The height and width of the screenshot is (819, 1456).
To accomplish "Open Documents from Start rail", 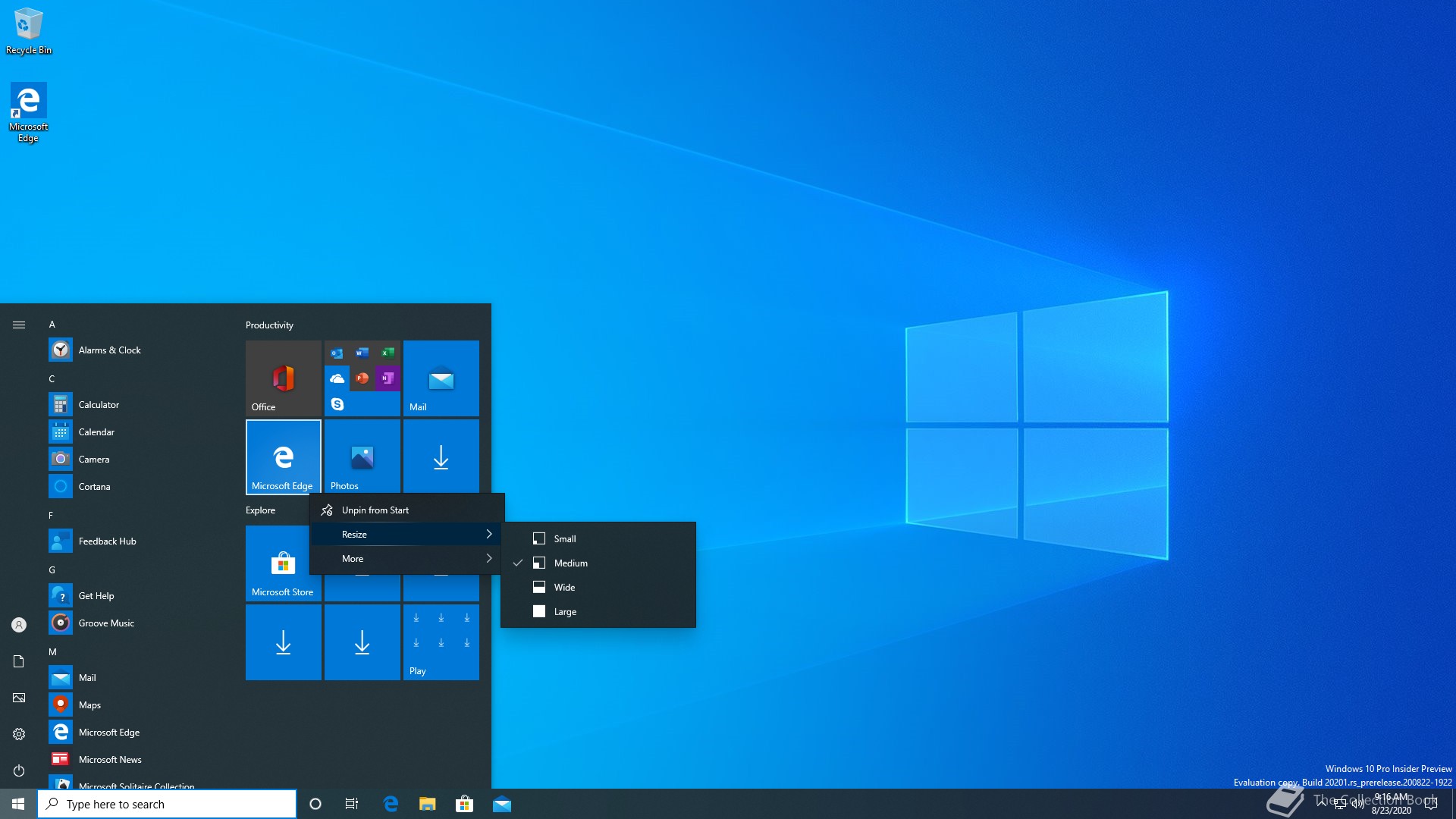I will tap(19, 661).
